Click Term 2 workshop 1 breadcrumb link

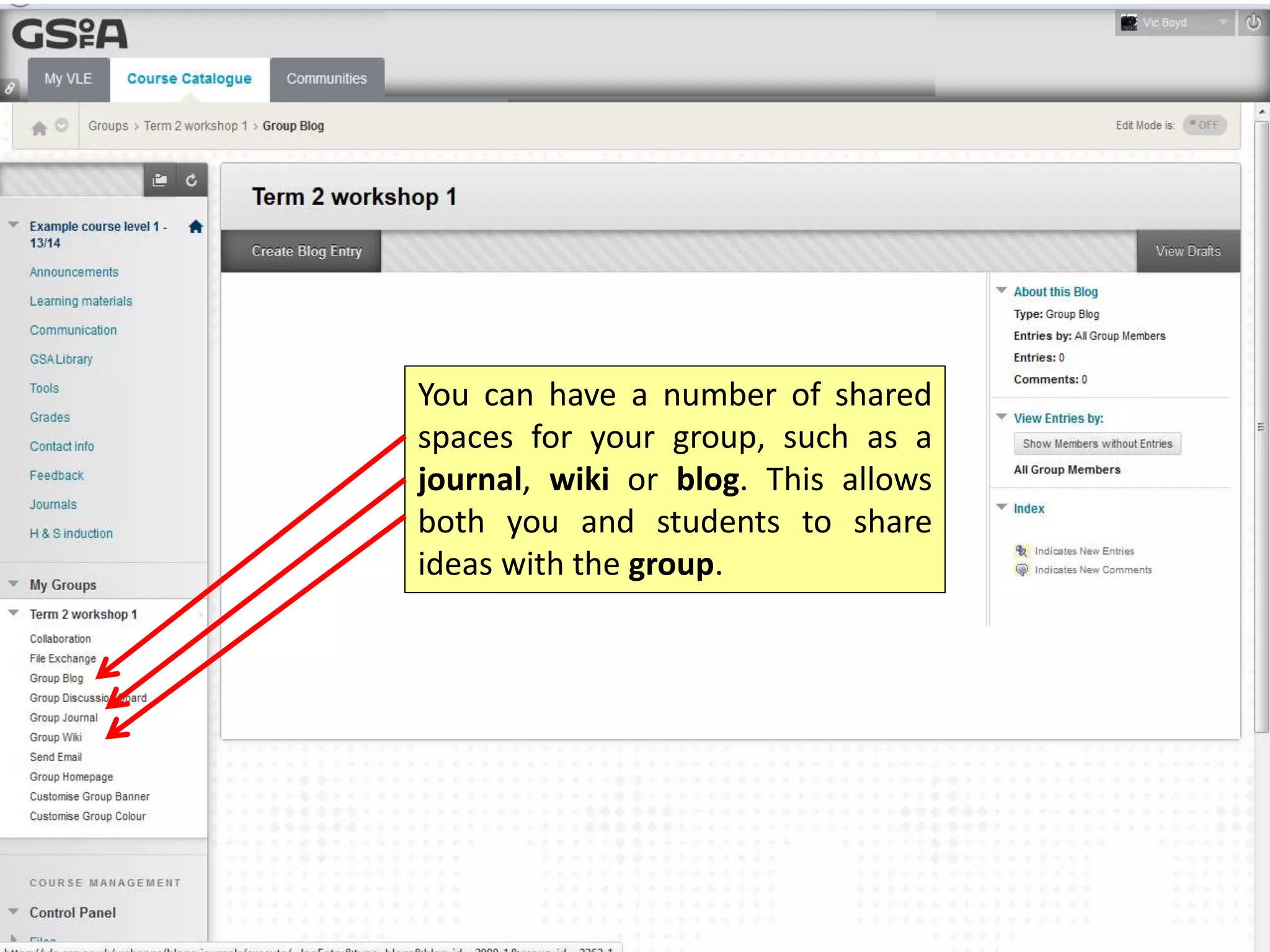pos(195,126)
